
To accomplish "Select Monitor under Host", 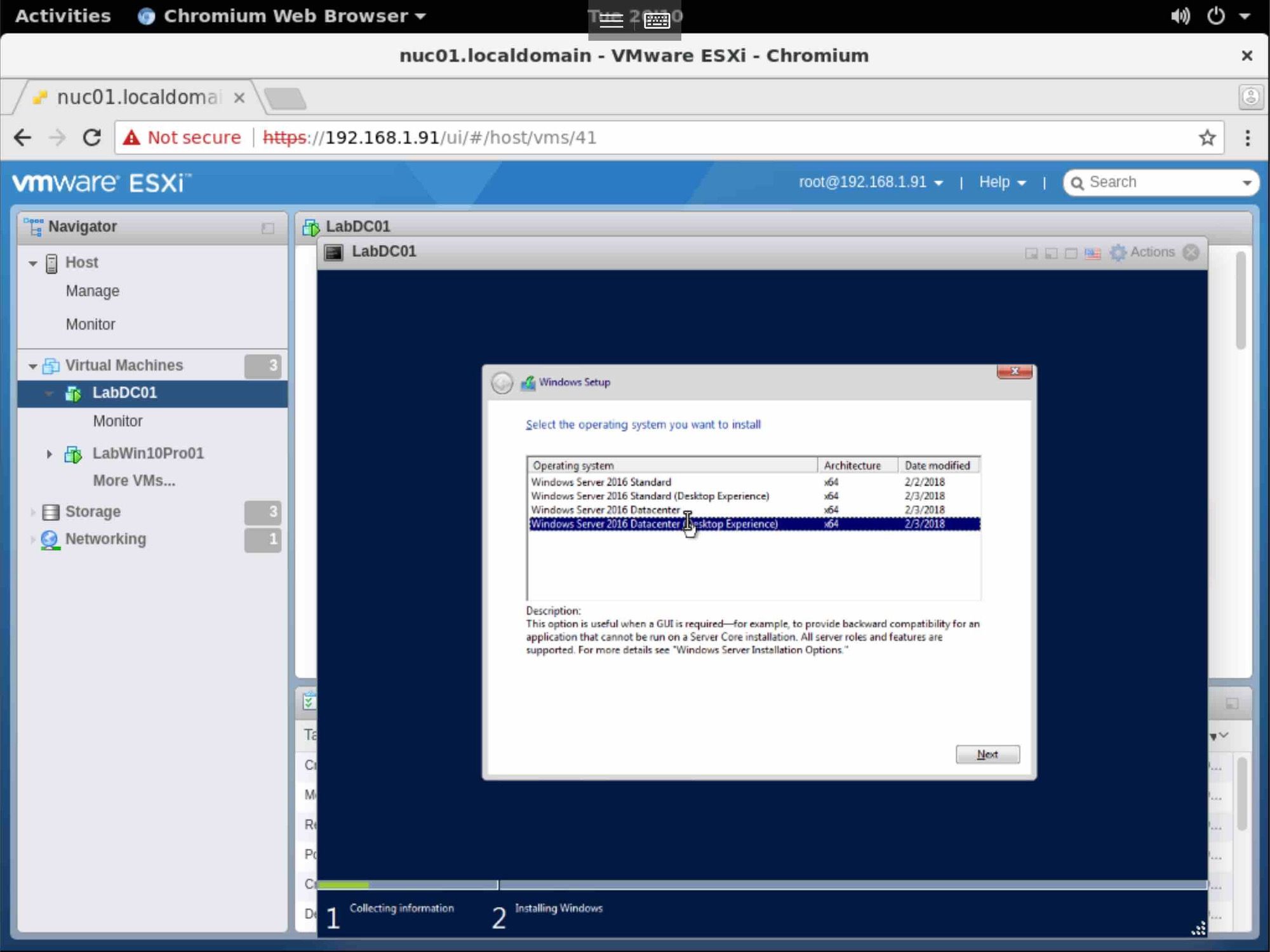I will coord(91,325).
